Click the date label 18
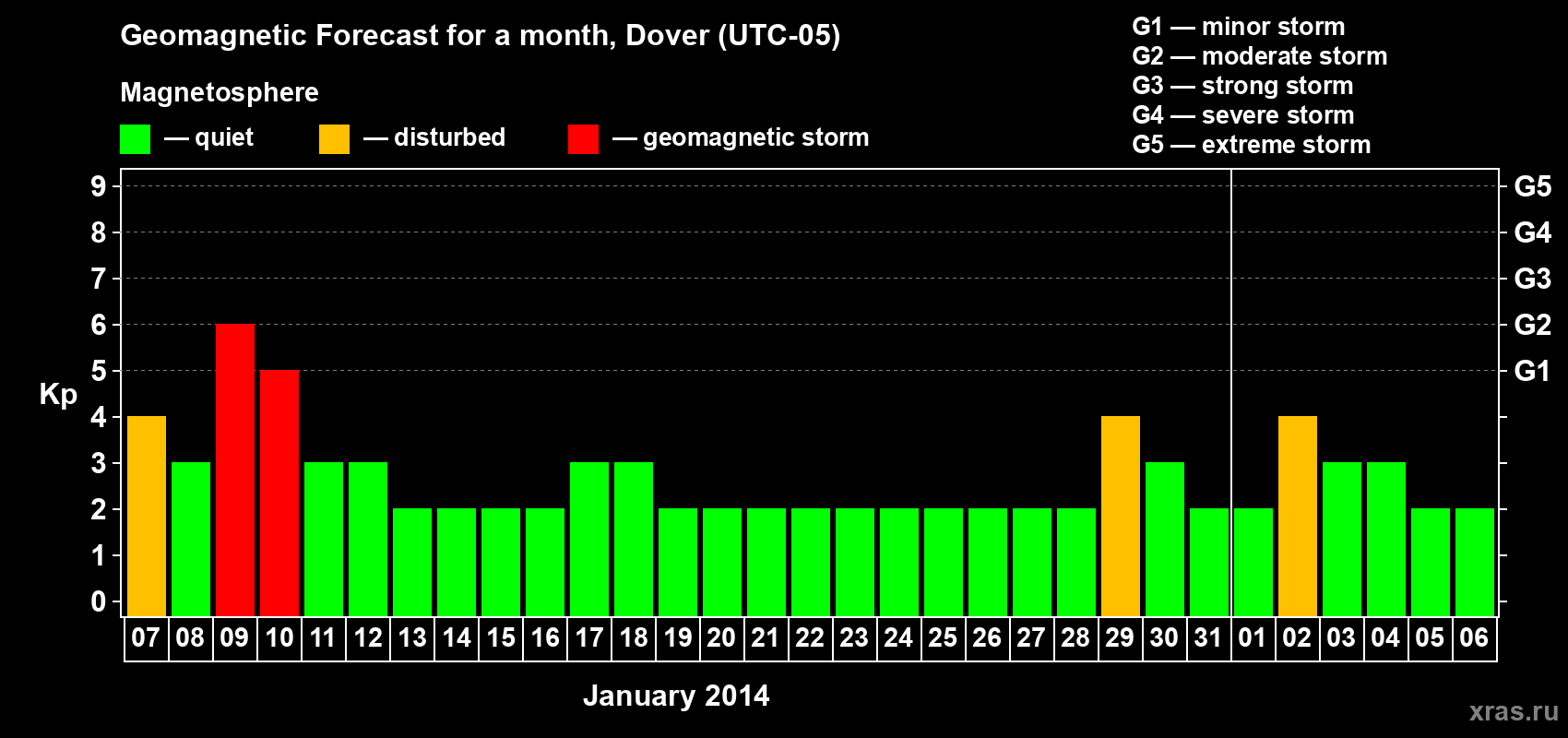The image size is (1568, 738). click(633, 637)
